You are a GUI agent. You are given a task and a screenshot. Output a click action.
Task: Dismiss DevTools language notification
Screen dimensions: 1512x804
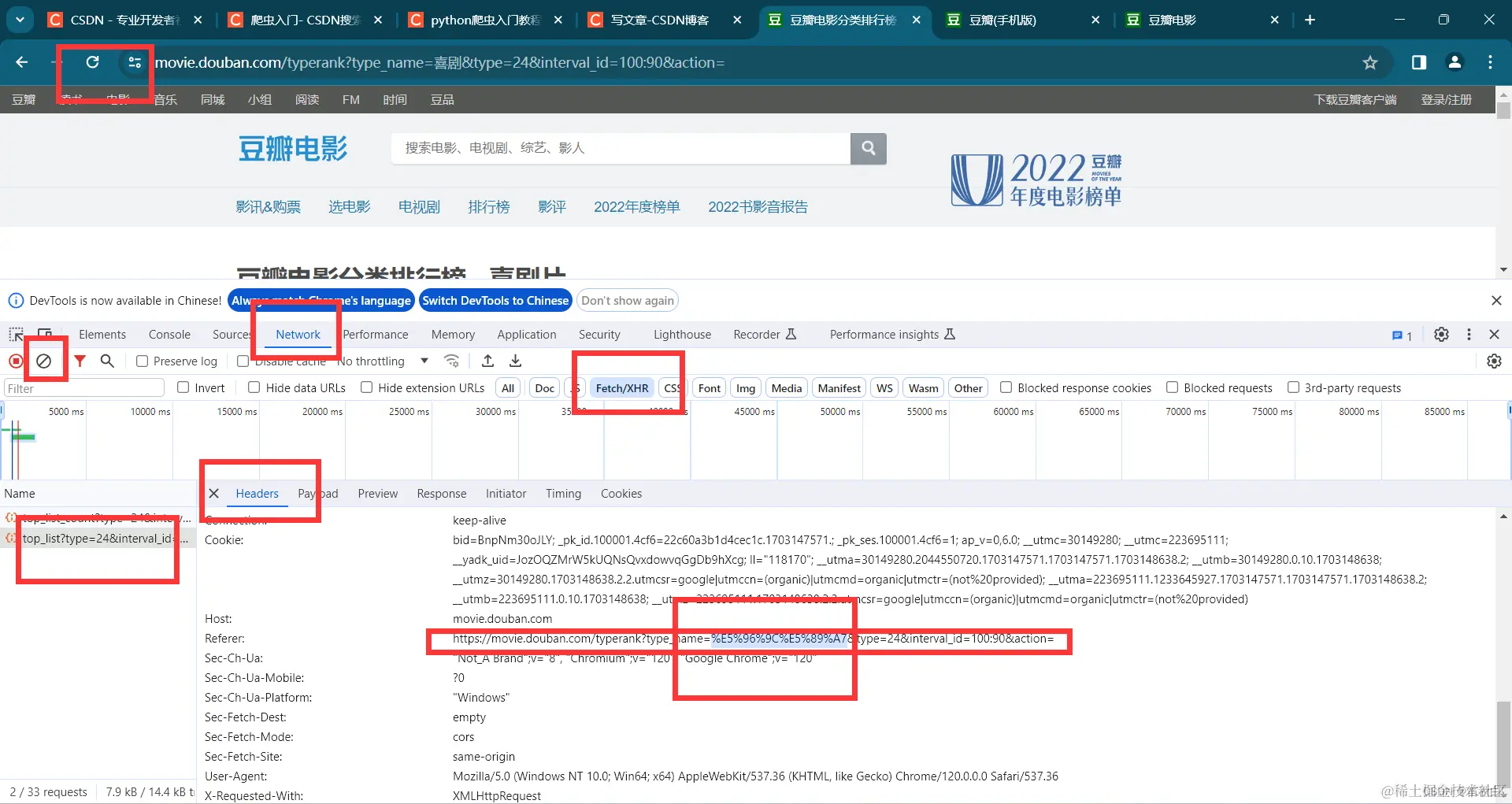pos(1496,300)
